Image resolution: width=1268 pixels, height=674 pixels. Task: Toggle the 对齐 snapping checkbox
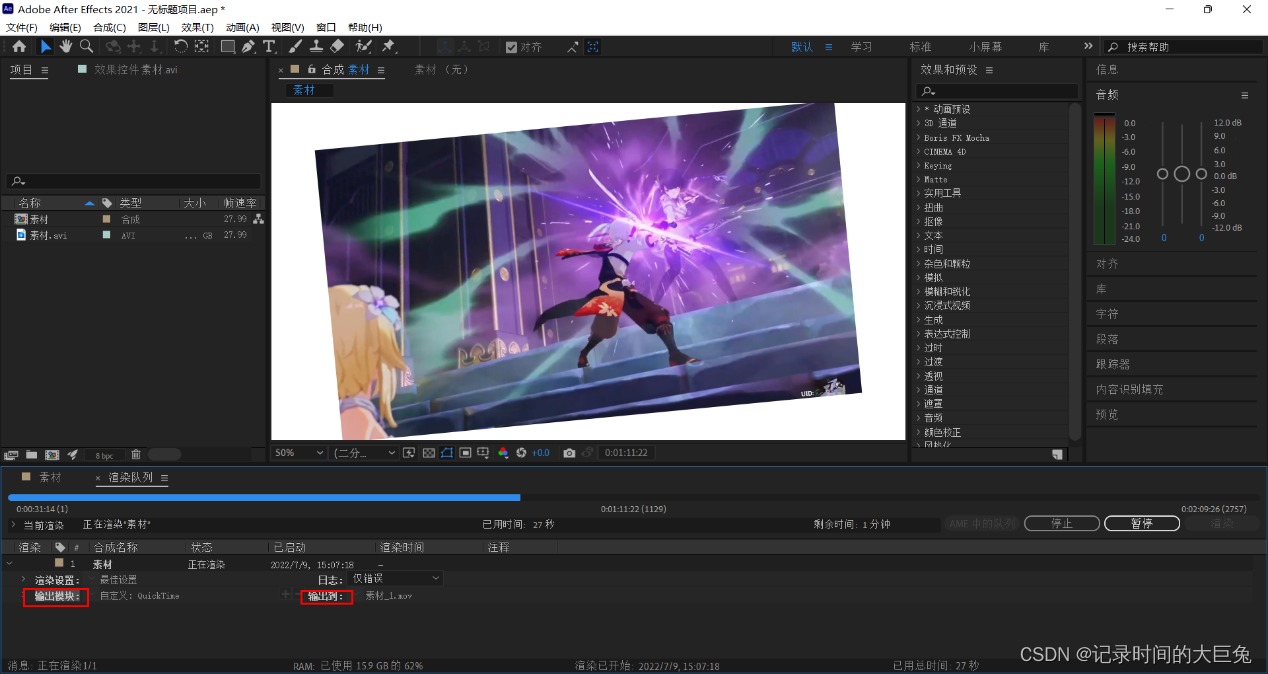[511, 47]
